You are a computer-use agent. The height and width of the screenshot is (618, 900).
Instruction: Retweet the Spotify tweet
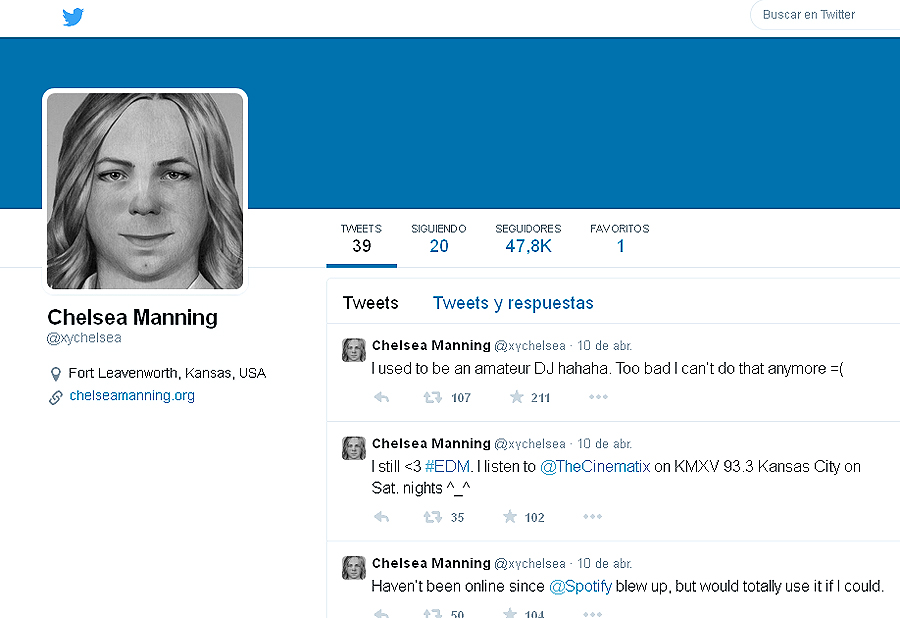click(432, 613)
